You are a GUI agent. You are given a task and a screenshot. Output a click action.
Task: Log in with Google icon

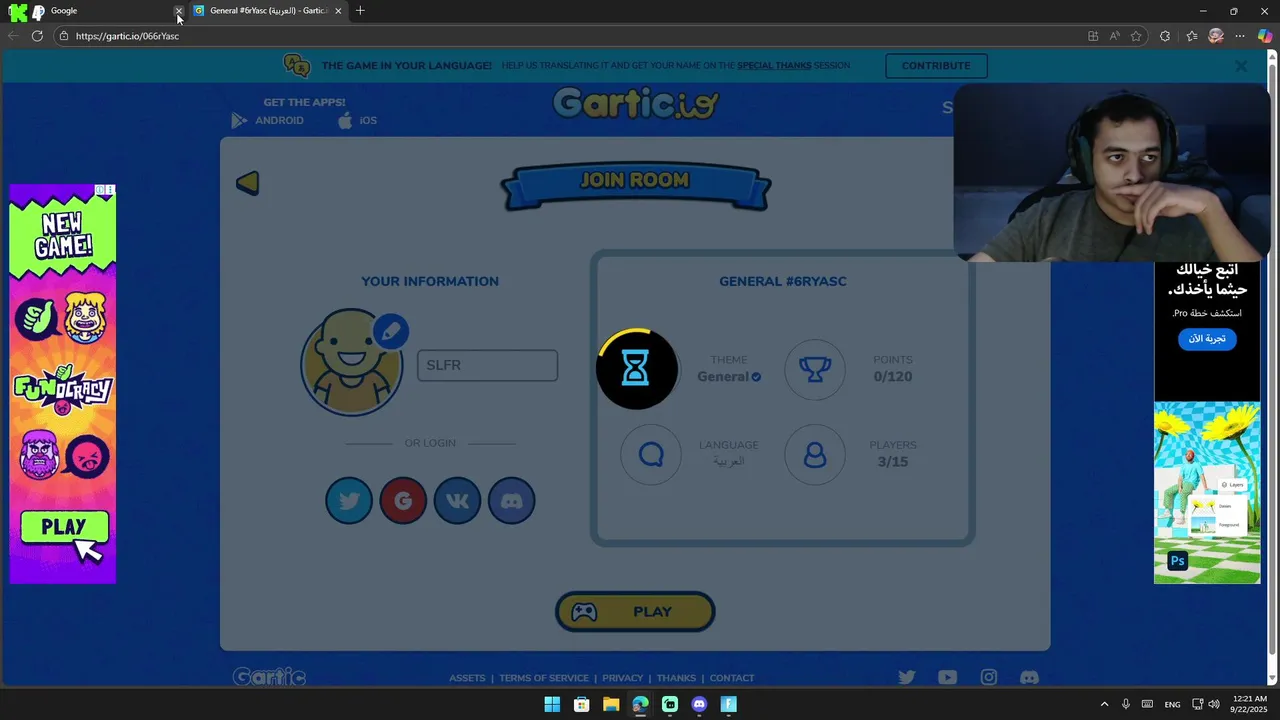[403, 501]
